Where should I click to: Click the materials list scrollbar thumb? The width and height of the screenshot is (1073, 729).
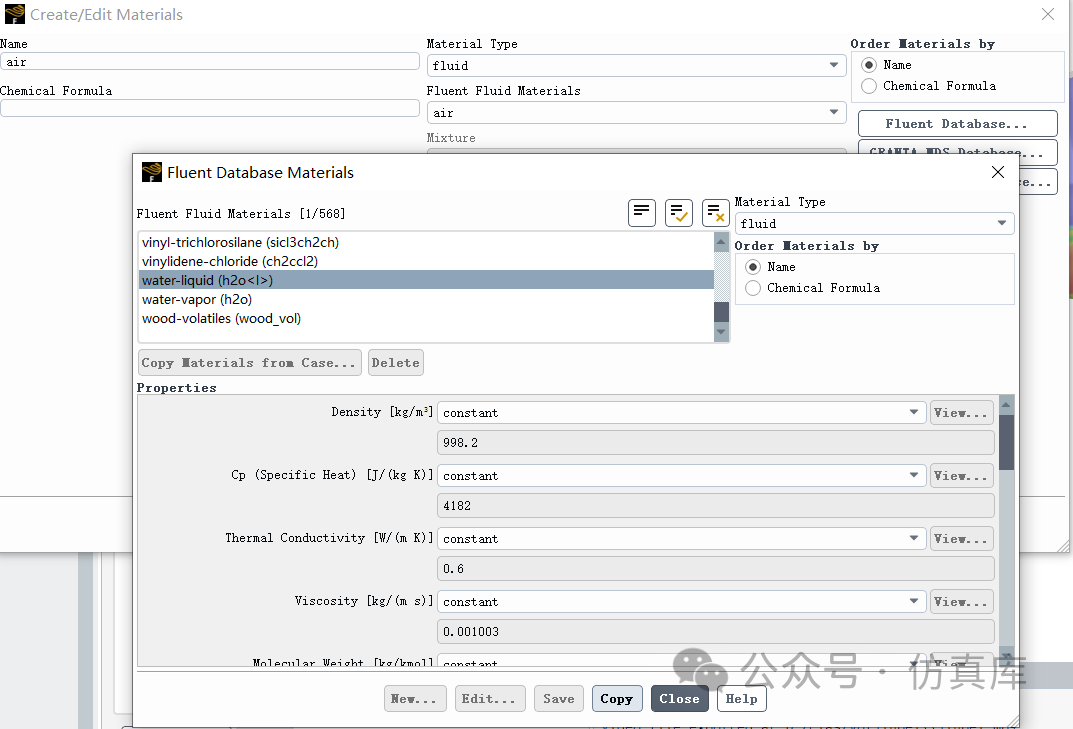(721, 311)
